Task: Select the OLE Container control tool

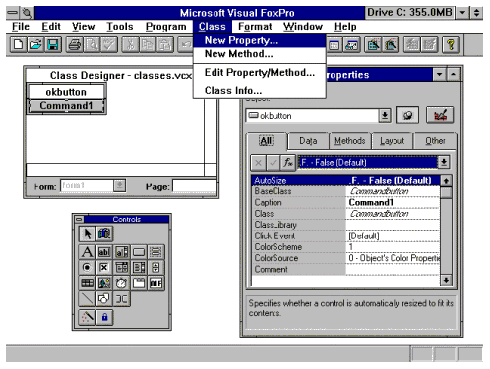Action: click(x=156, y=283)
